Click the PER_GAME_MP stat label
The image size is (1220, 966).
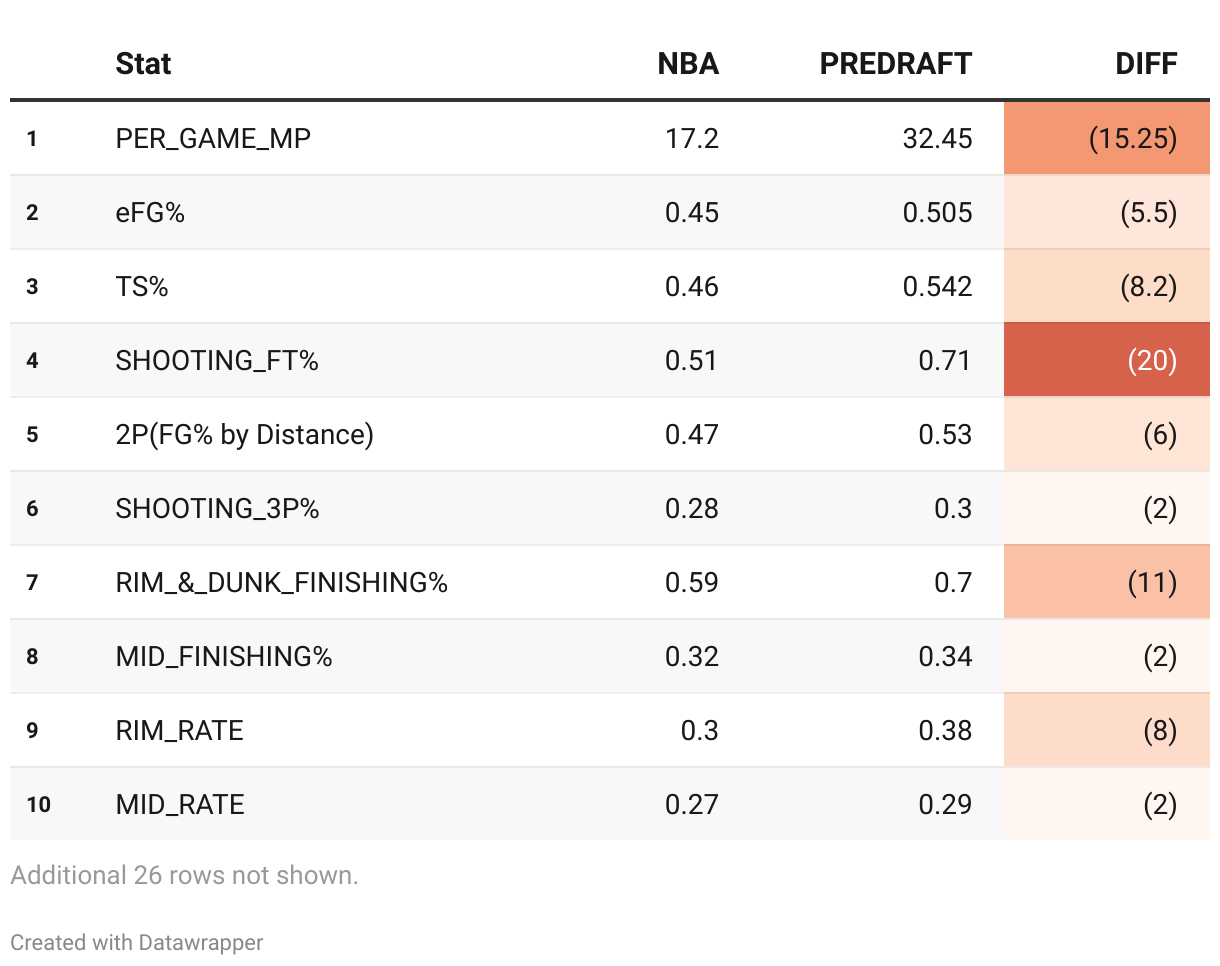[x=213, y=138]
